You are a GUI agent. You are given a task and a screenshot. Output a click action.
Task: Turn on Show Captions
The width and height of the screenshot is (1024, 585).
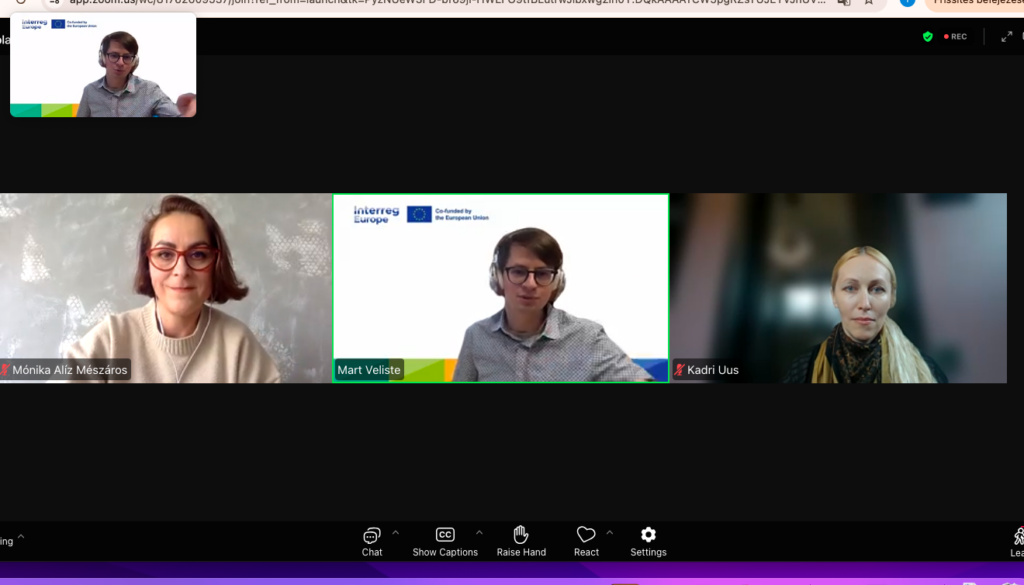pyautogui.click(x=445, y=542)
